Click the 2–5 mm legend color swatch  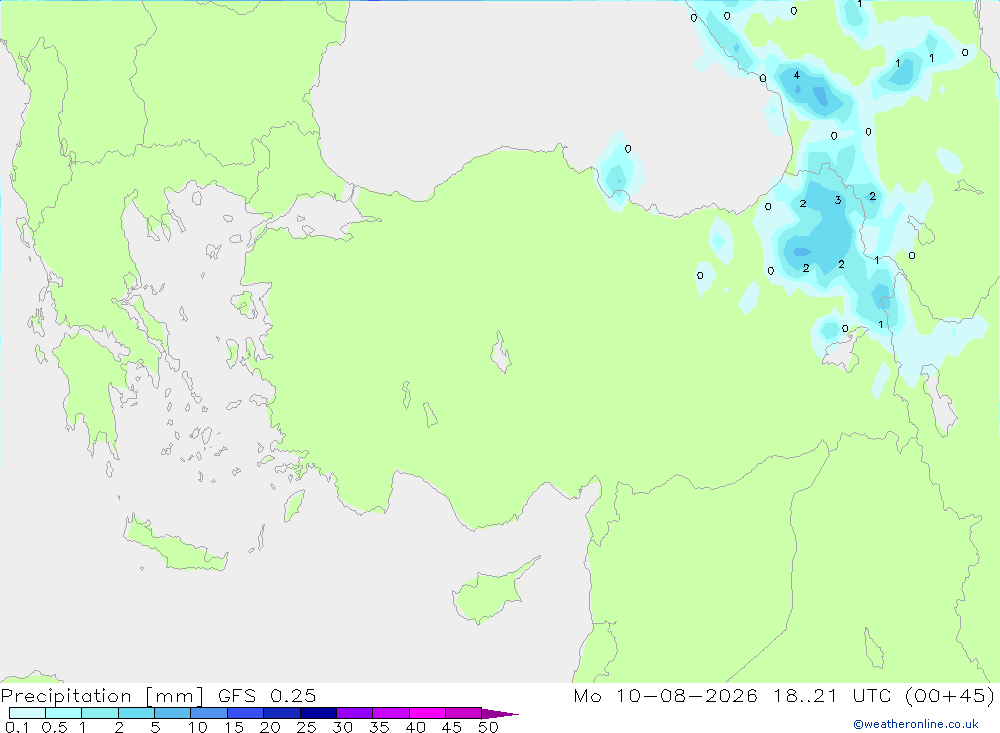coord(136,713)
